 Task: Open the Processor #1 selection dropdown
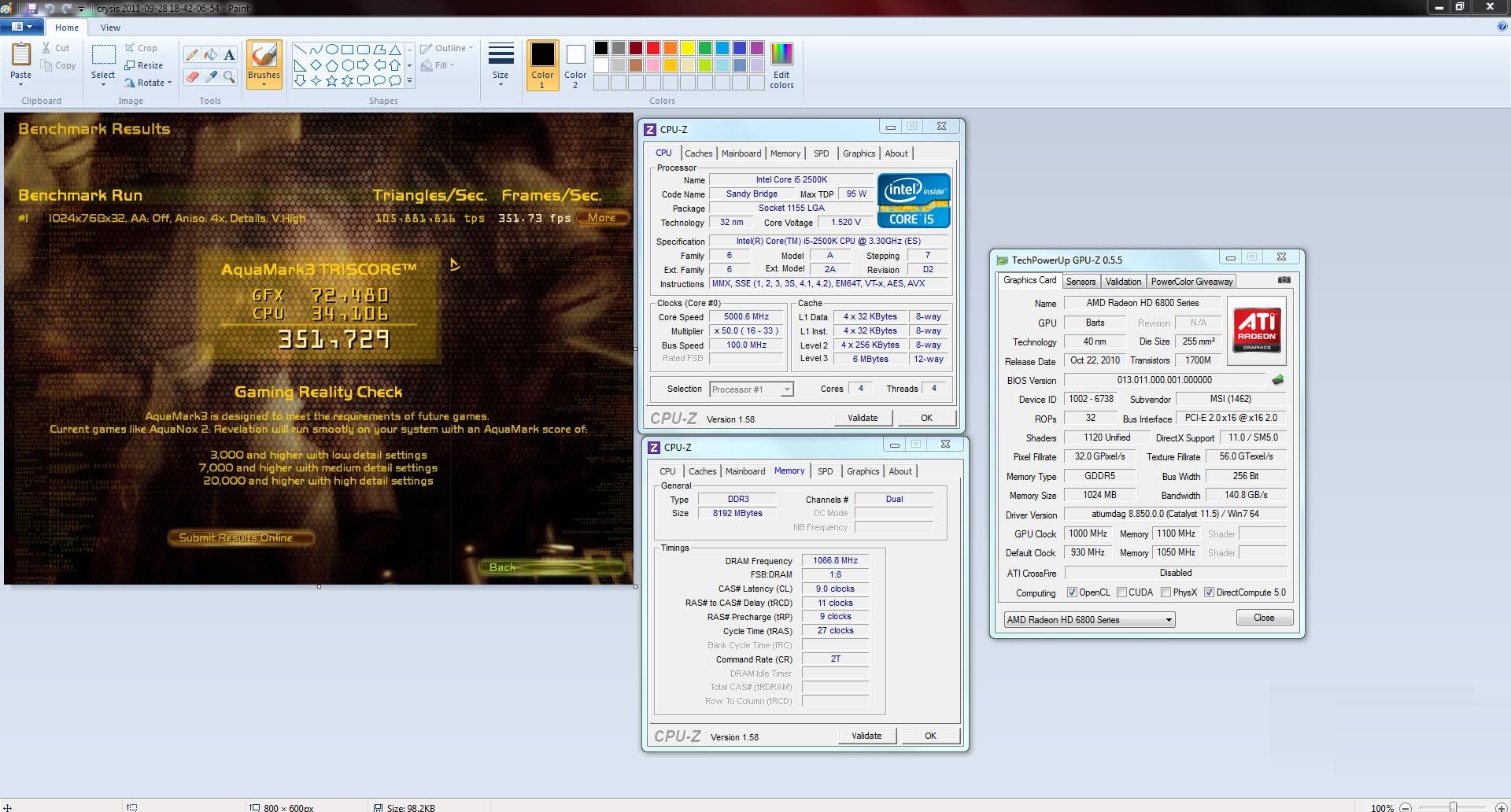coord(786,389)
